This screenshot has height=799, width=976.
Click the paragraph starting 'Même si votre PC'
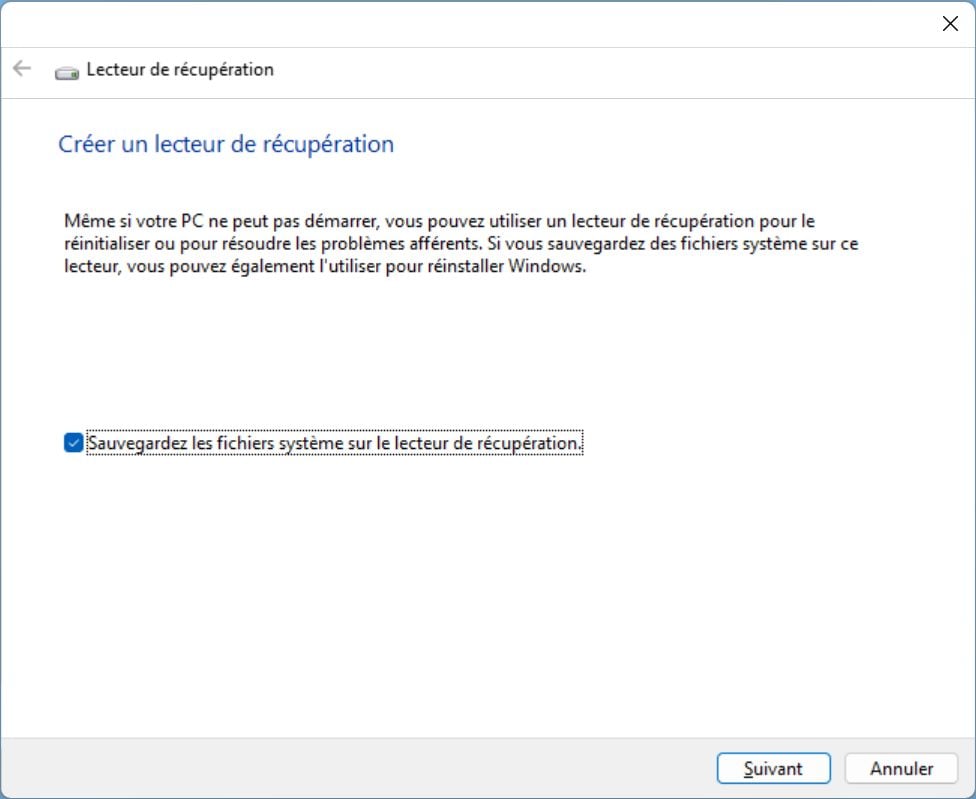(x=461, y=243)
